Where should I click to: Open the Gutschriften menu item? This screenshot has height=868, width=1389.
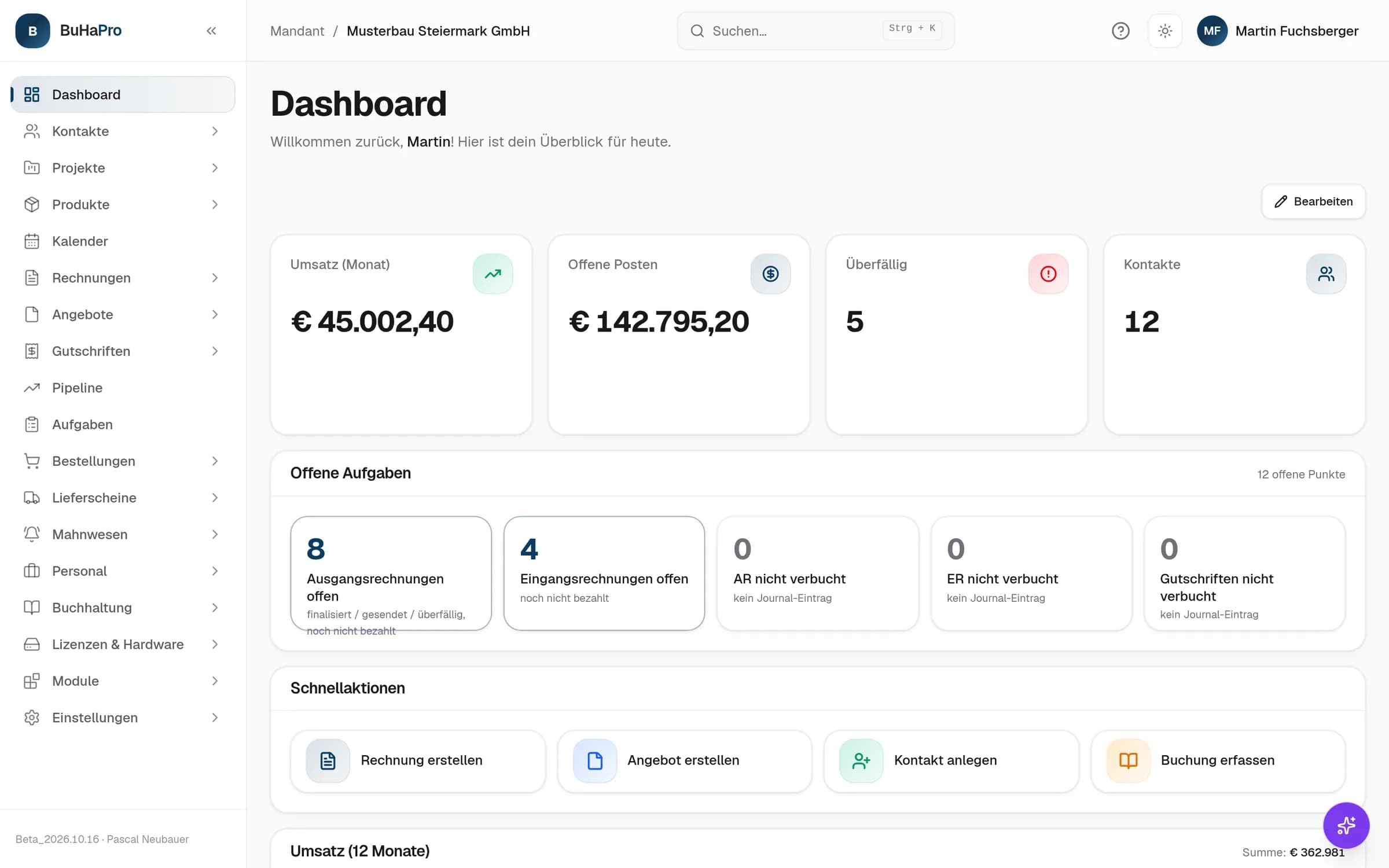coord(123,351)
